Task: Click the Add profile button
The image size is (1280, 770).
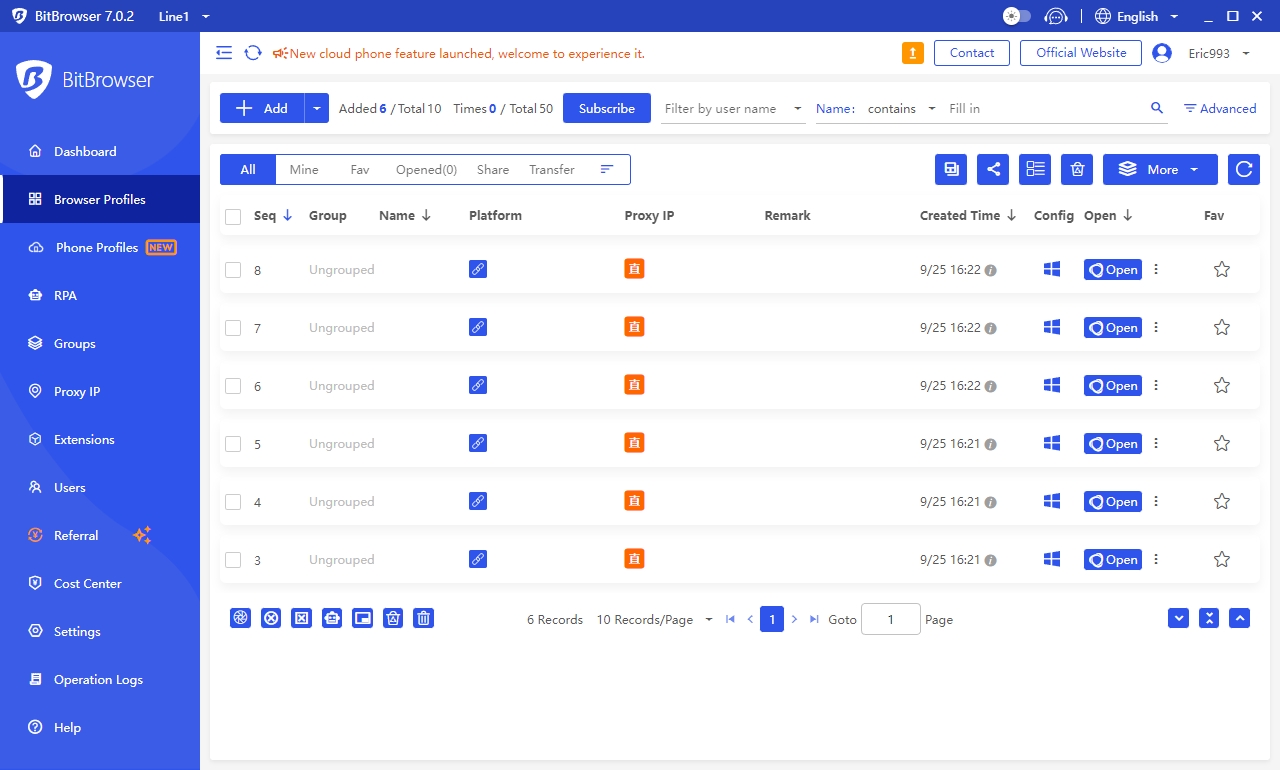Action: pyautogui.click(x=262, y=108)
